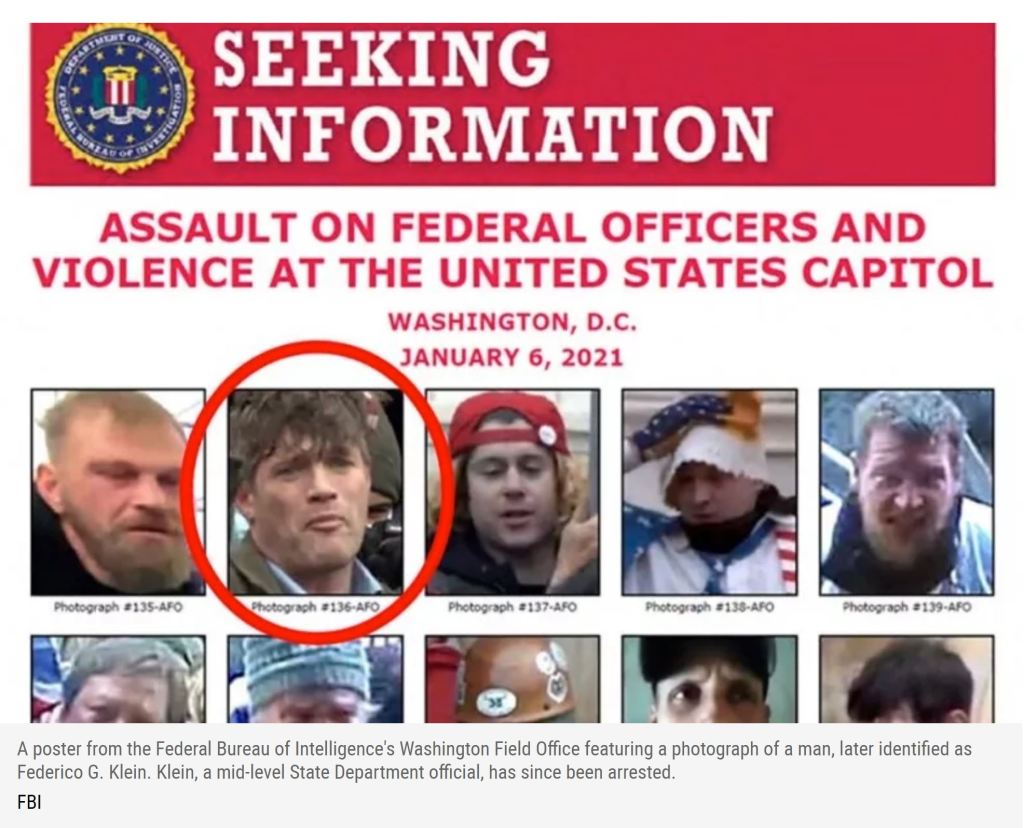This screenshot has height=828, width=1024.
Task: Click the FBI photo credit text
Action: (29, 803)
